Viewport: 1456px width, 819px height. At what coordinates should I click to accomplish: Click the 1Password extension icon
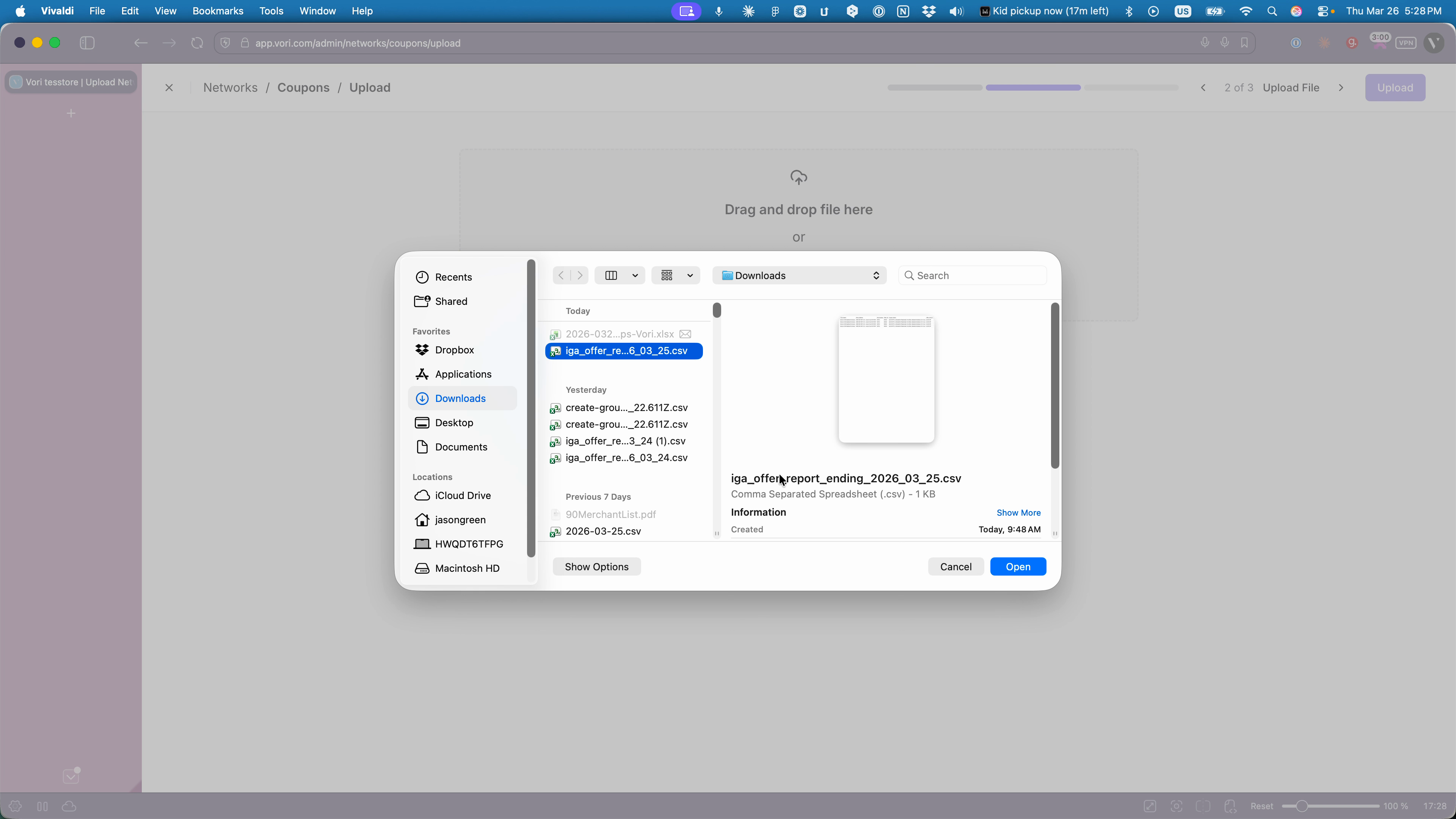point(1296,43)
